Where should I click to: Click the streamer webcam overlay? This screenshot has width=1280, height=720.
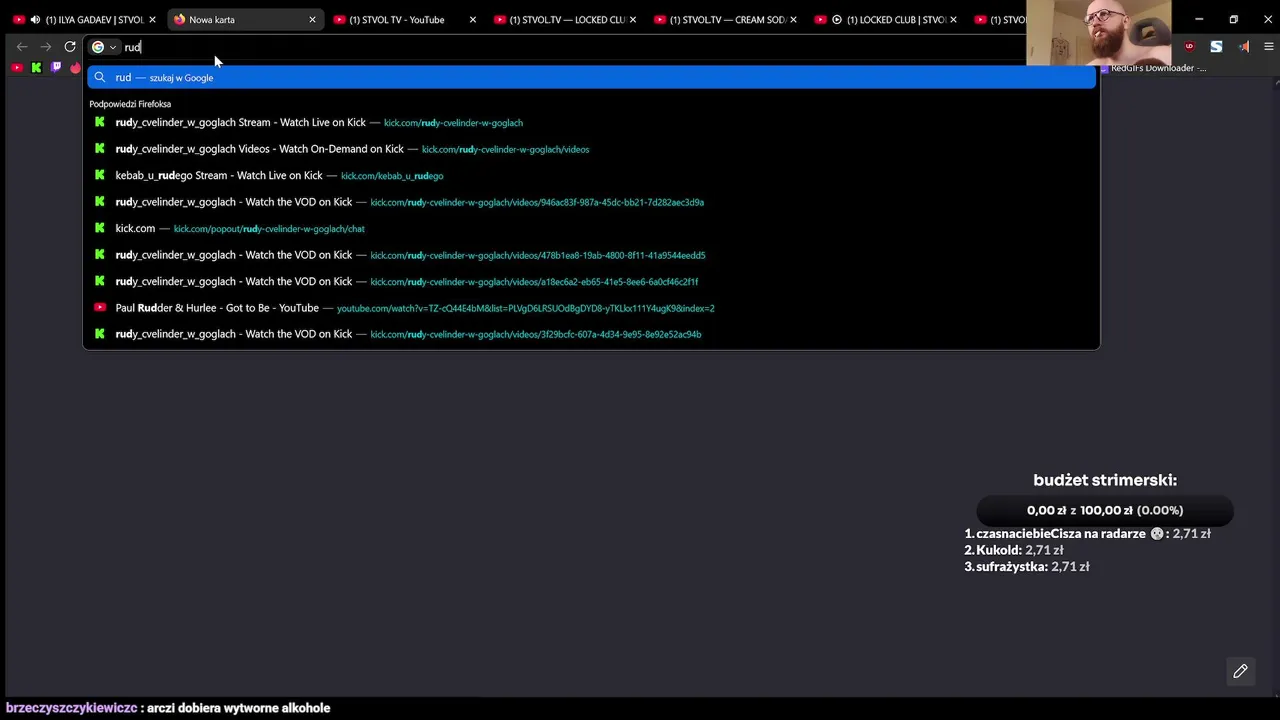coord(1098,32)
